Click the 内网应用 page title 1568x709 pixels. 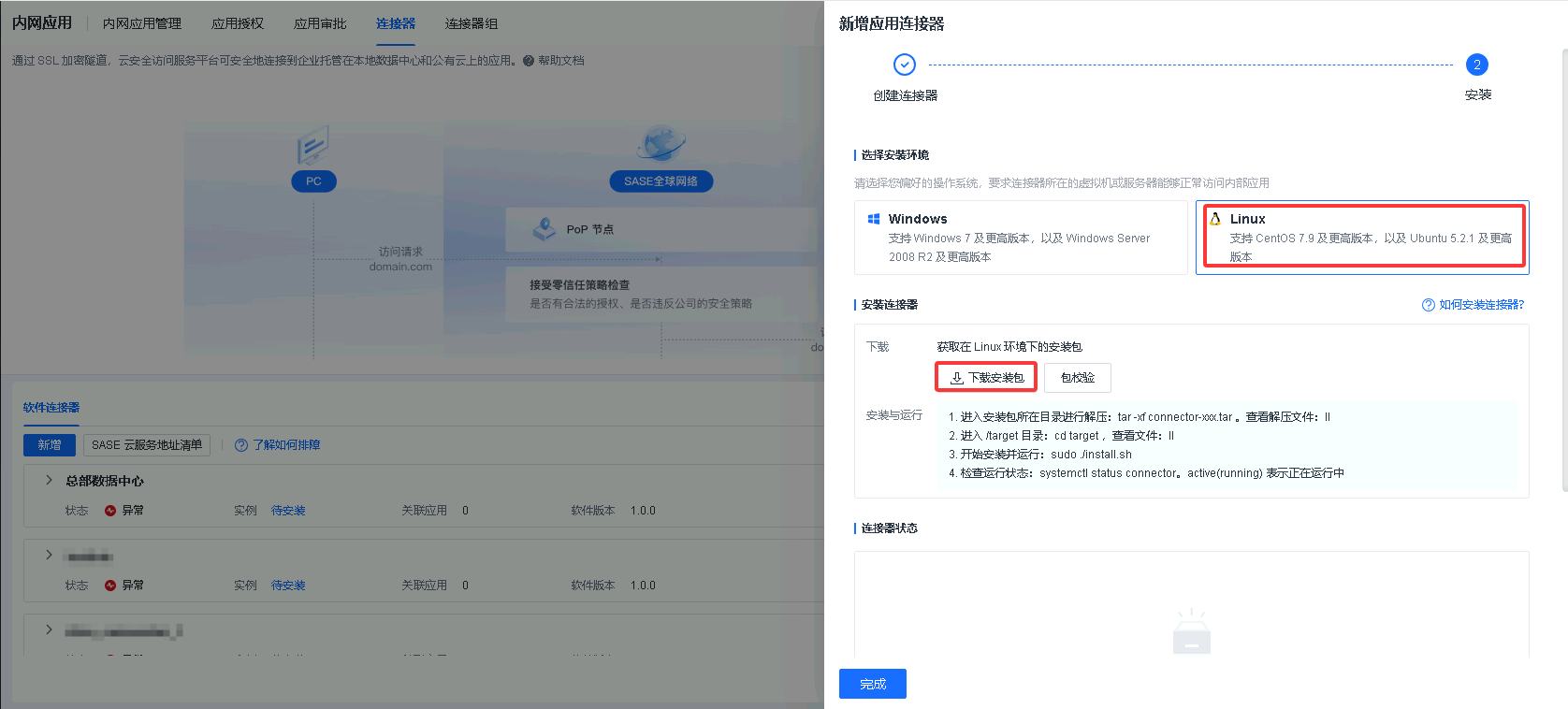click(x=42, y=22)
